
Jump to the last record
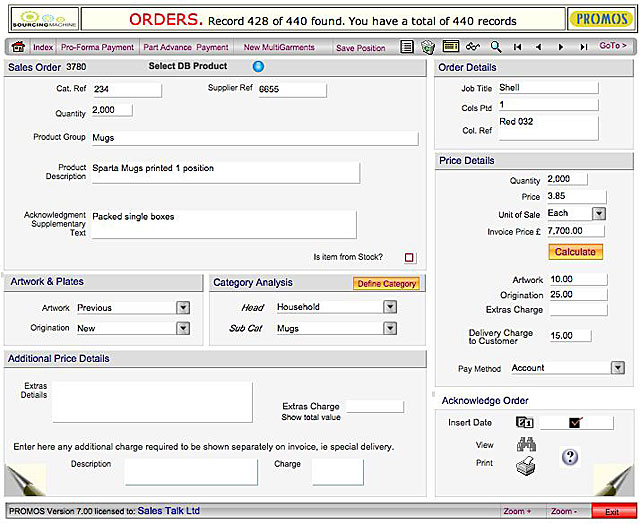coord(584,47)
